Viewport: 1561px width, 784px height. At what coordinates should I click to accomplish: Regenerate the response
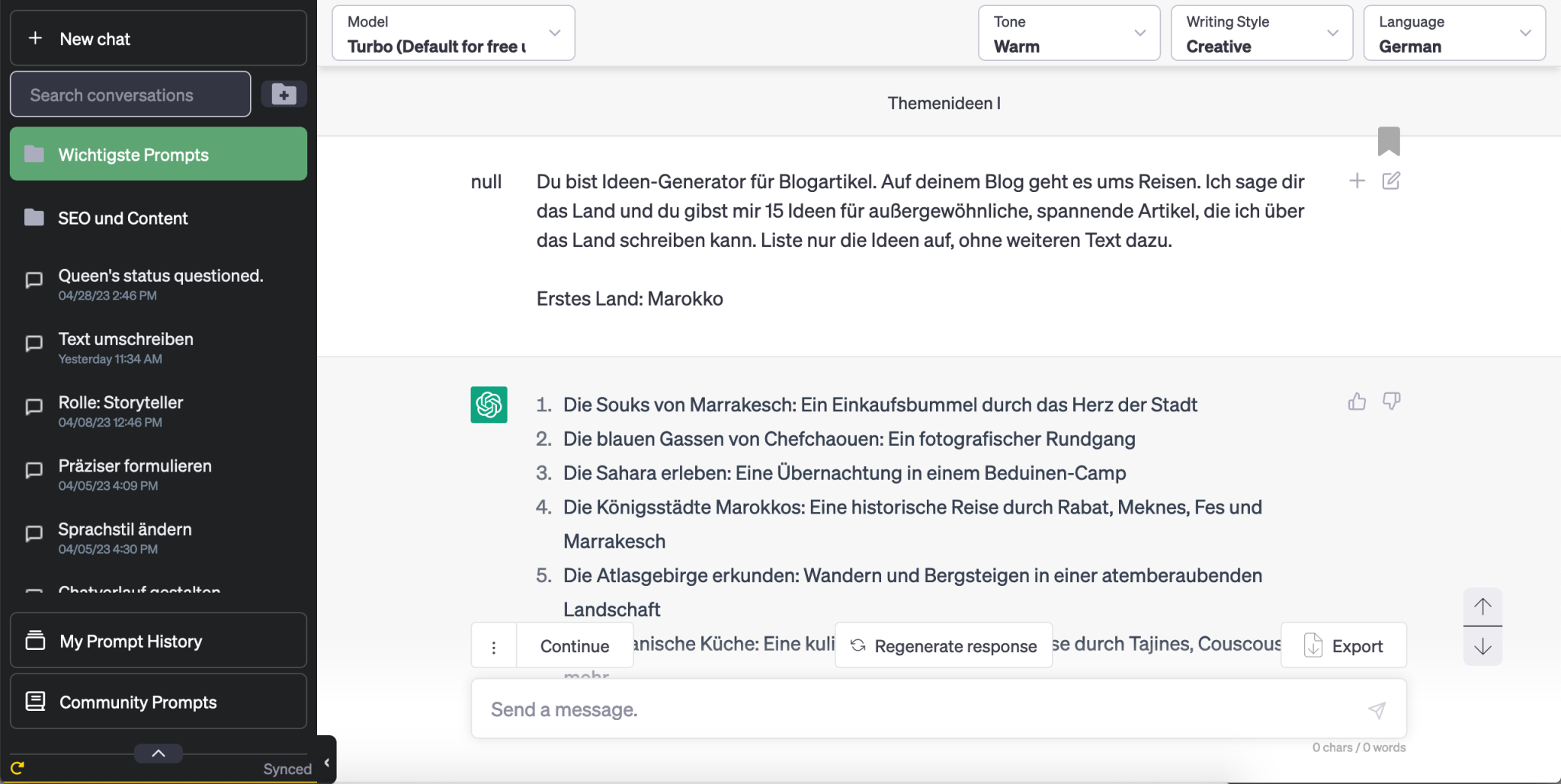pyautogui.click(x=943, y=645)
